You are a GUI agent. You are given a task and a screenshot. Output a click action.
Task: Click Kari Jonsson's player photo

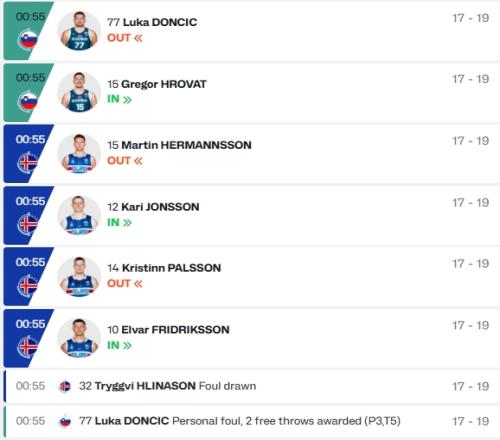coord(79,215)
